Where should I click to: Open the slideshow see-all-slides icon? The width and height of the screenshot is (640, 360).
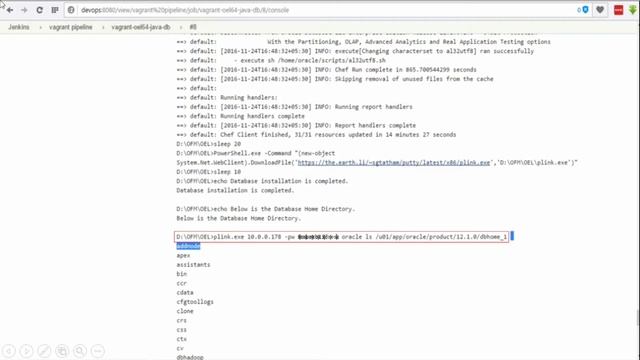click(x=62, y=351)
